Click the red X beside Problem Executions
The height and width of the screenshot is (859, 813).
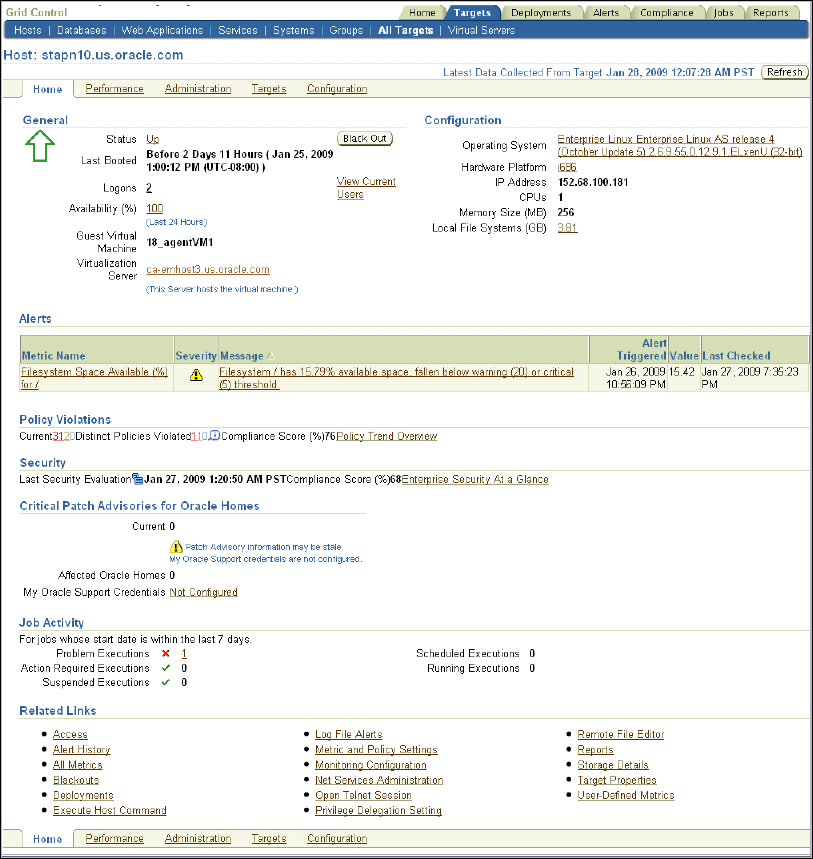coord(165,654)
